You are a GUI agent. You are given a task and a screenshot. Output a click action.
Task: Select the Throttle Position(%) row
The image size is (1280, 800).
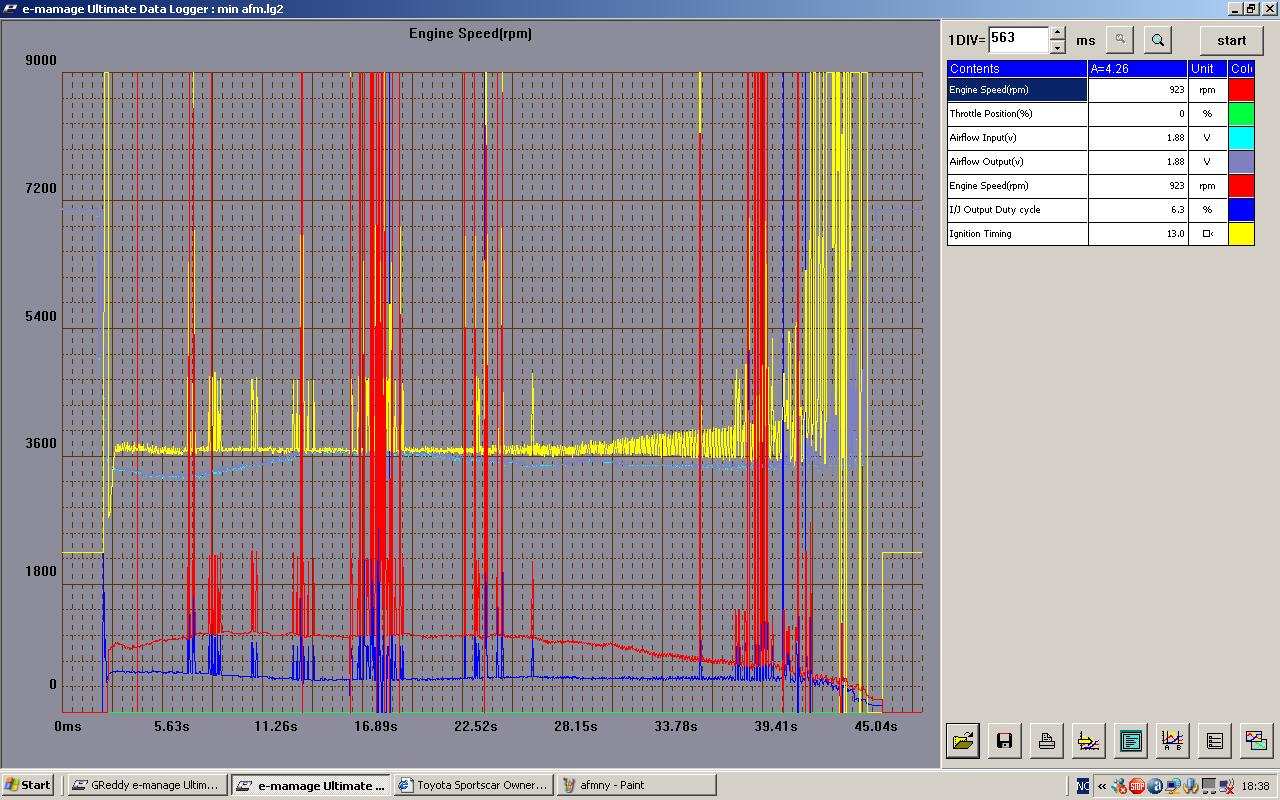(1017, 114)
